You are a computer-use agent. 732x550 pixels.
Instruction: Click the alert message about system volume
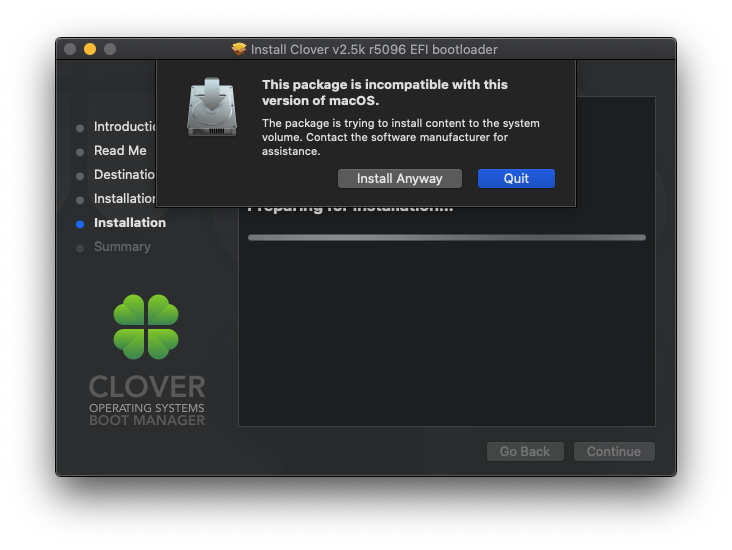coord(401,137)
